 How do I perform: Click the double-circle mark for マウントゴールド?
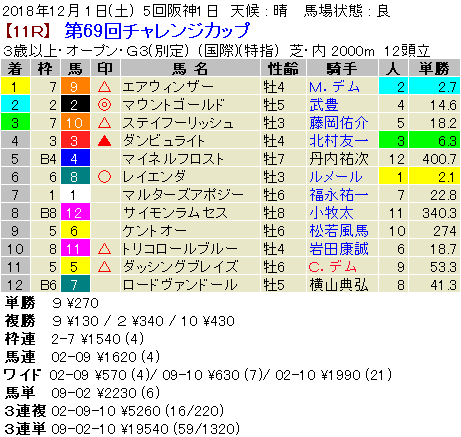[x=105, y=105]
